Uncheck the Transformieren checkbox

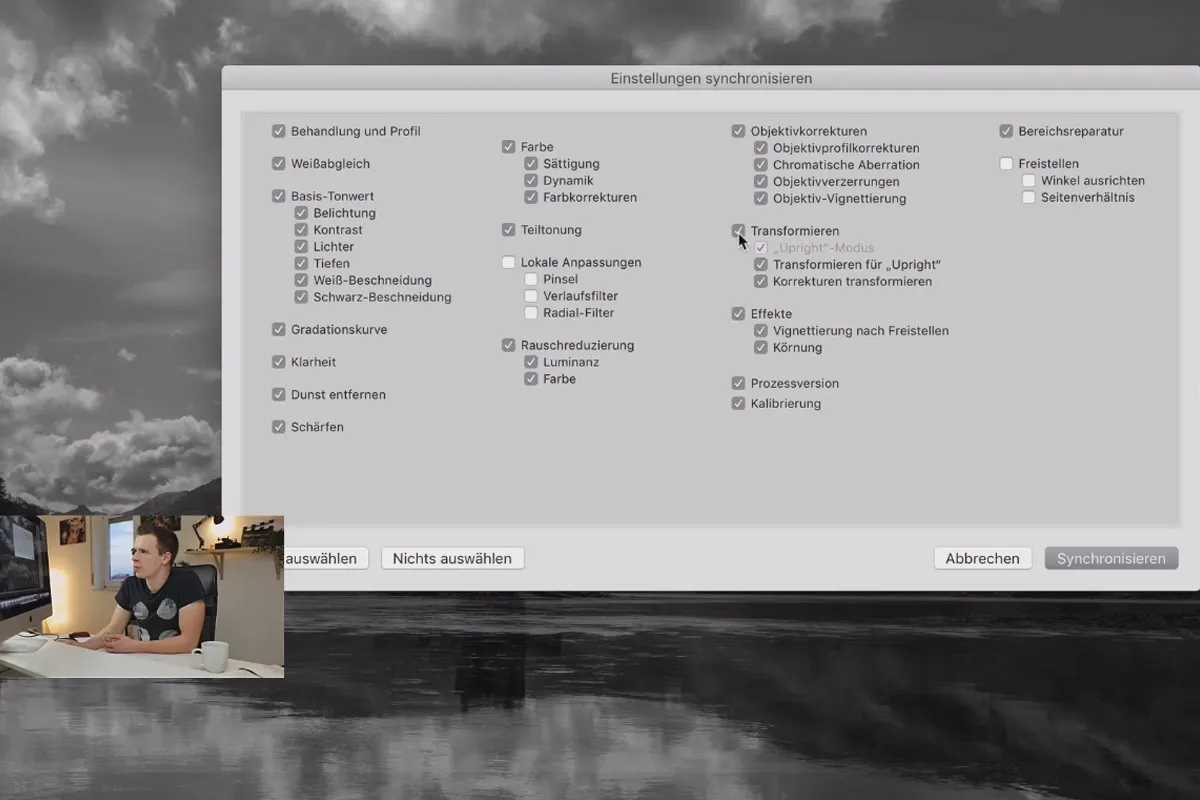739,231
